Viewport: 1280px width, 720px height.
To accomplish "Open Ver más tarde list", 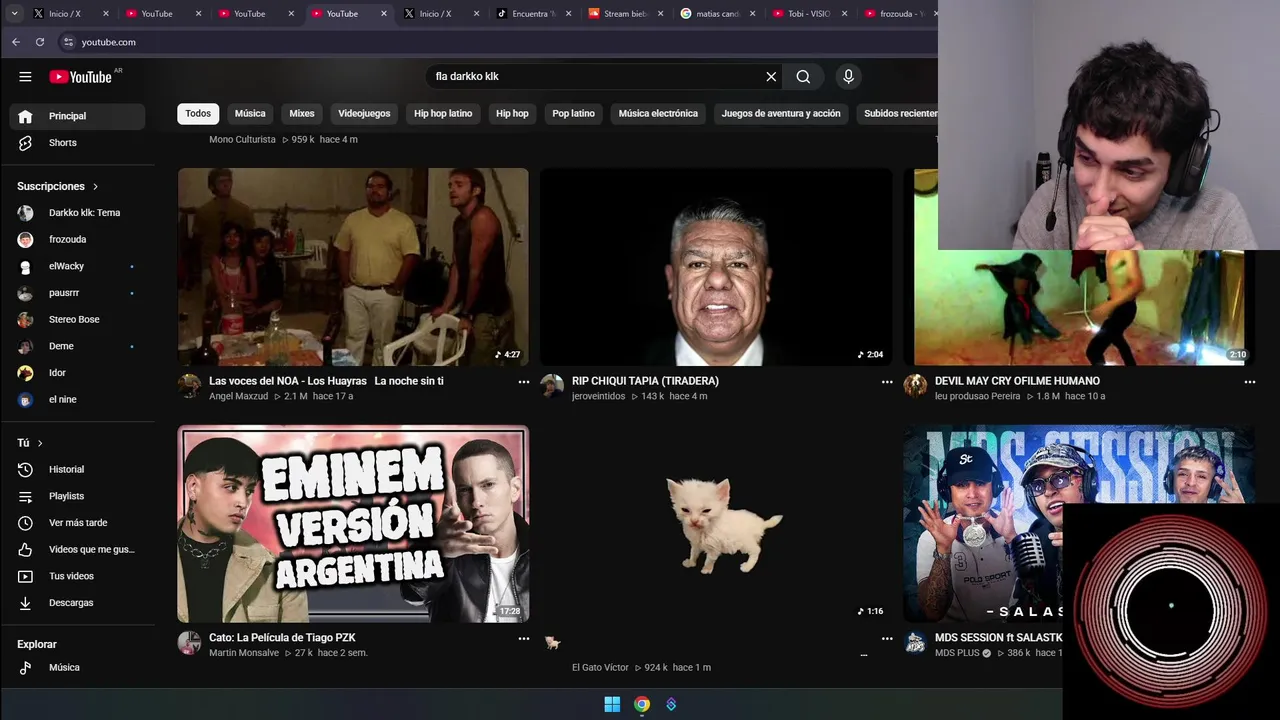I will (77, 523).
